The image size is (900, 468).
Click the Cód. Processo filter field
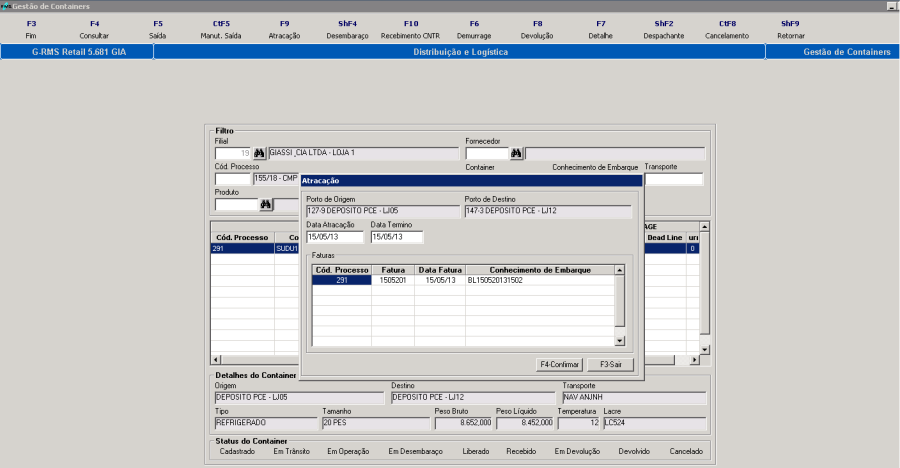(232, 179)
